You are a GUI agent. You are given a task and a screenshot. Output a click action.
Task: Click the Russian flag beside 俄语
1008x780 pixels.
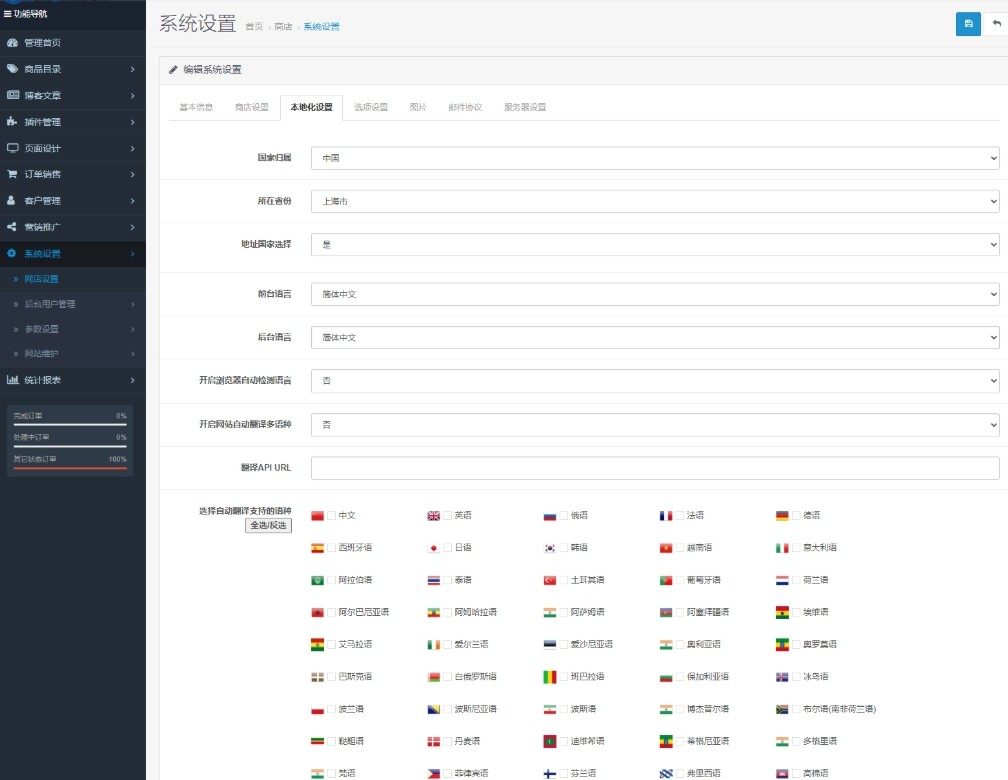coord(550,516)
